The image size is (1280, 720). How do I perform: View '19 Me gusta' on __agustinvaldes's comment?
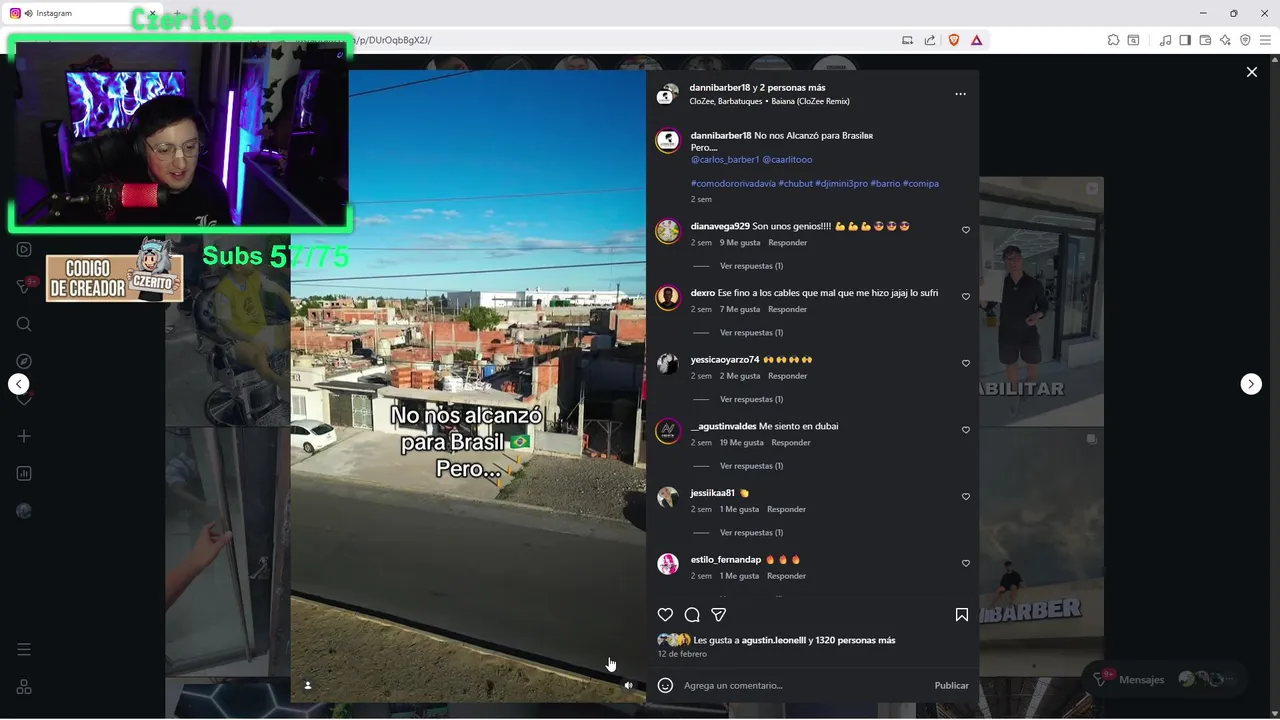[741, 443]
